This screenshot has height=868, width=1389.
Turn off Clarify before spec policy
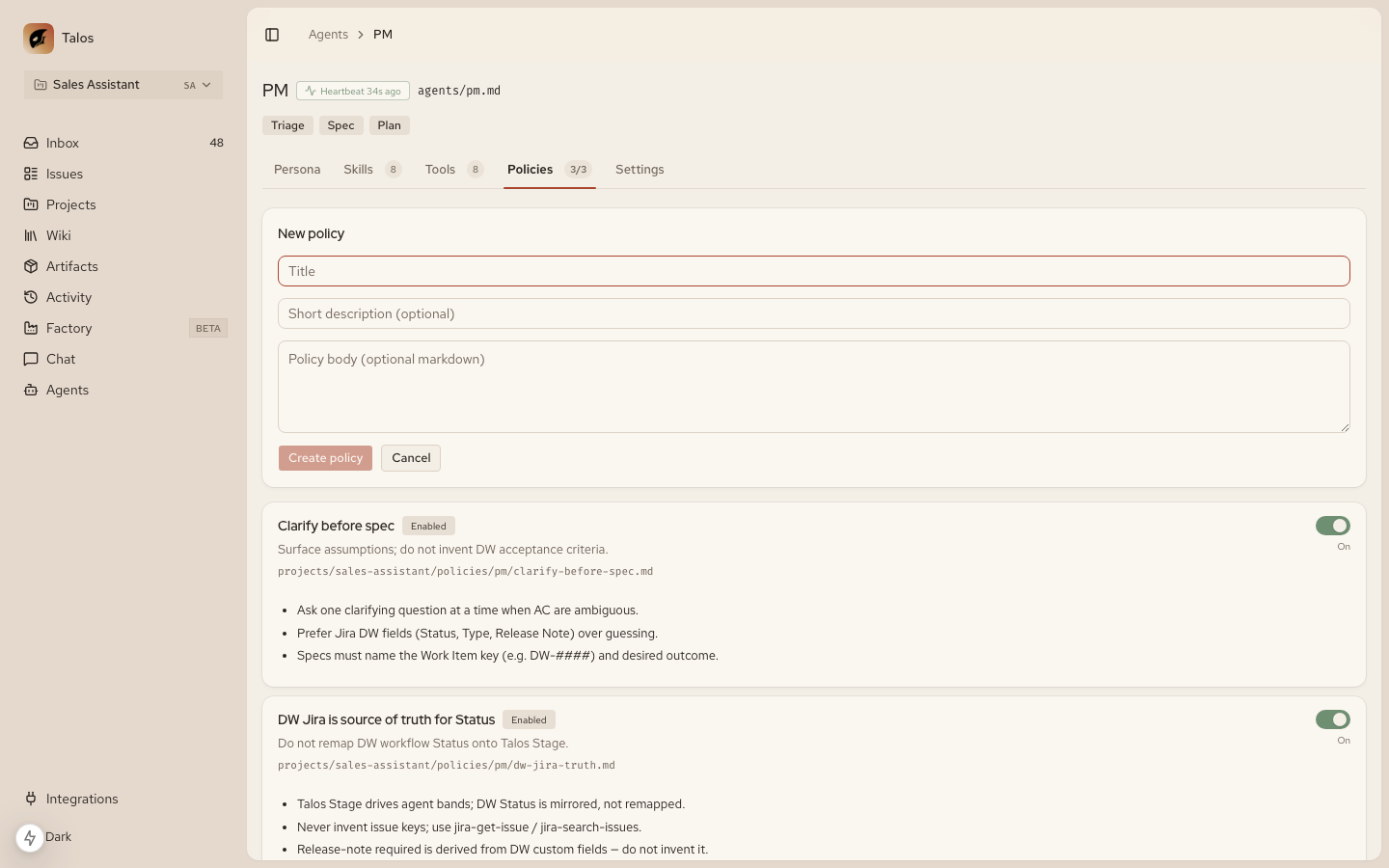pyautogui.click(x=1333, y=526)
